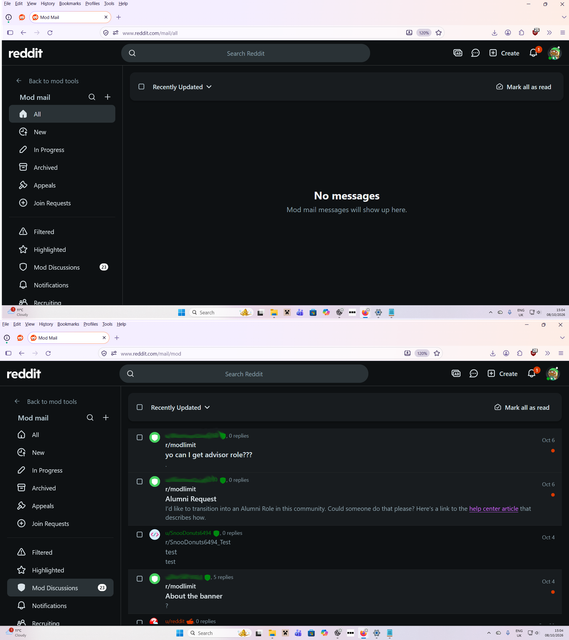Open the Firefox icon on the lower taskbar
The width and height of the screenshot is (569, 640).
click(x=363, y=633)
